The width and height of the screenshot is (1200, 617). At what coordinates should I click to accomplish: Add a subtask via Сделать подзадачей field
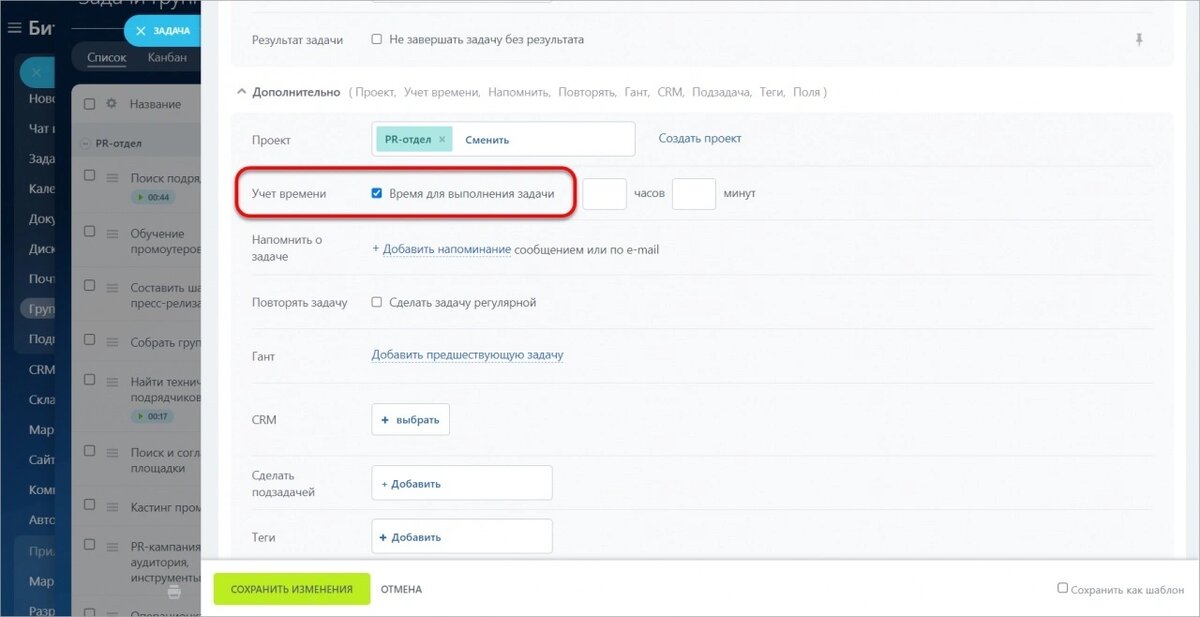pos(461,483)
